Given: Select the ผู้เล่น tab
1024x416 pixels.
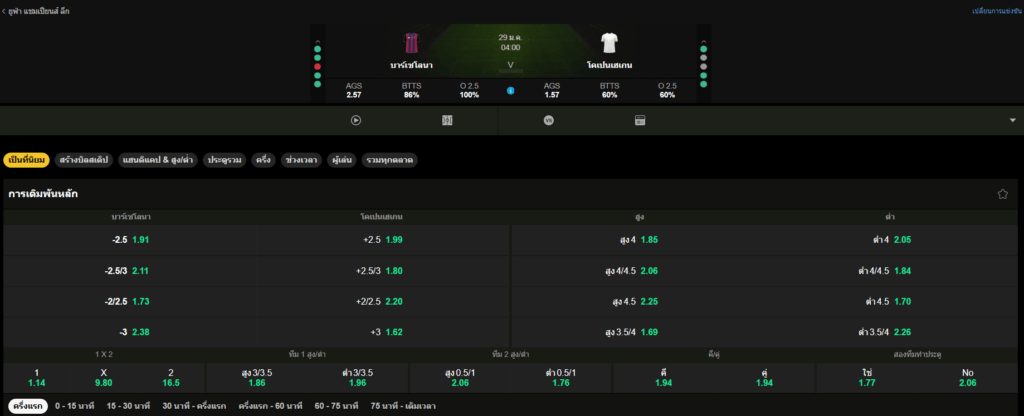Looking at the screenshot, I should click(x=342, y=159).
